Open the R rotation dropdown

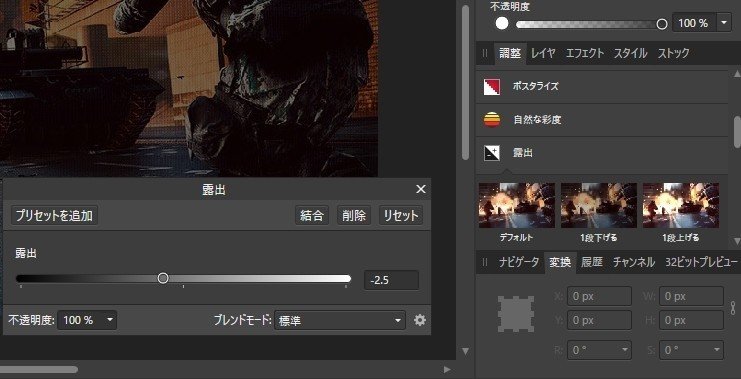tap(599, 350)
